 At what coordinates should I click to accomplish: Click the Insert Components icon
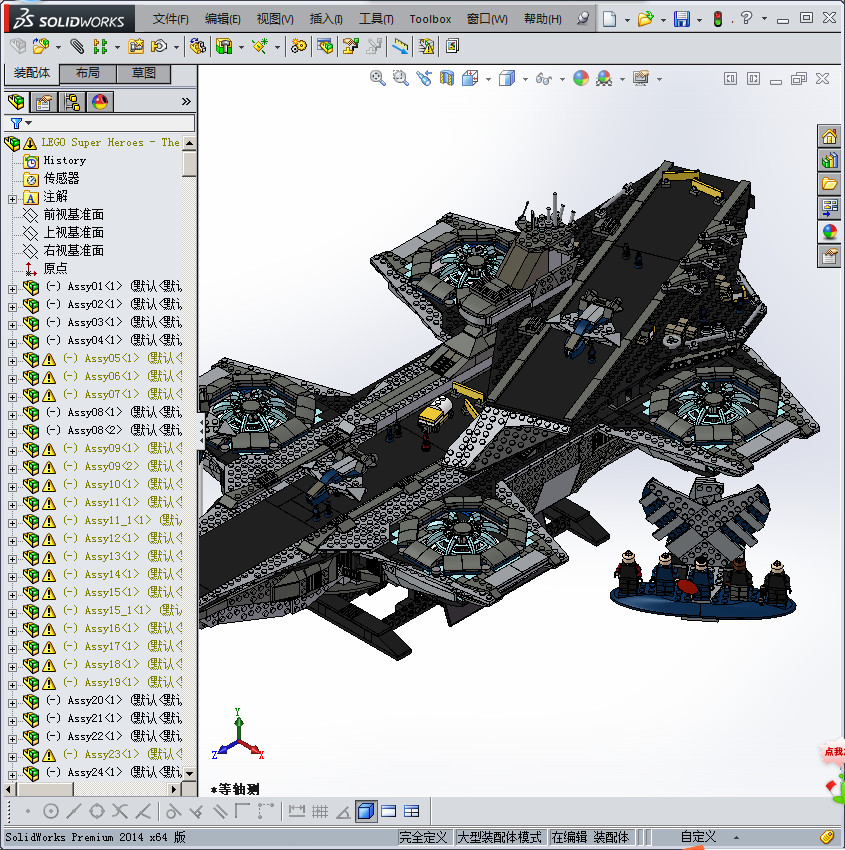41,46
